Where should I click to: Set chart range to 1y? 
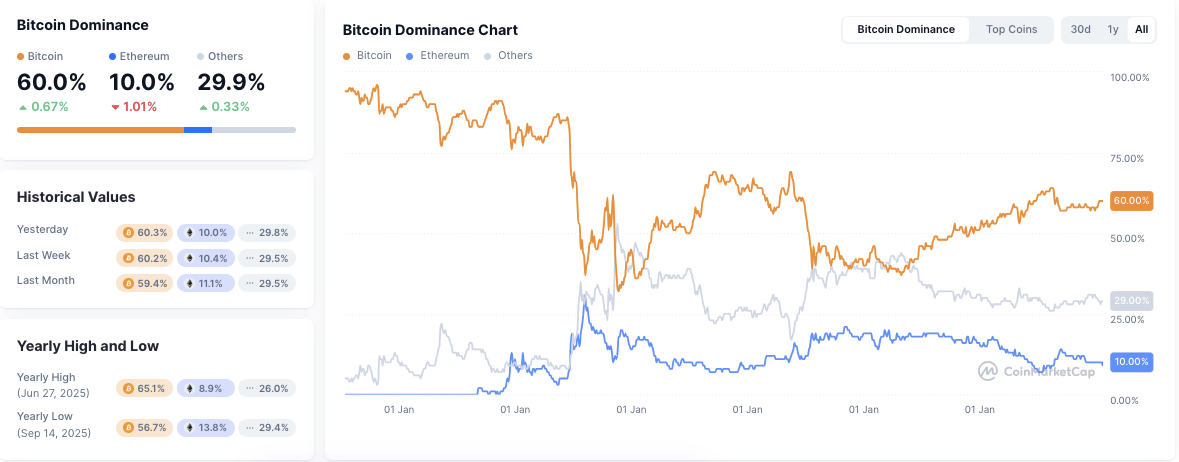(x=1113, y=29)
